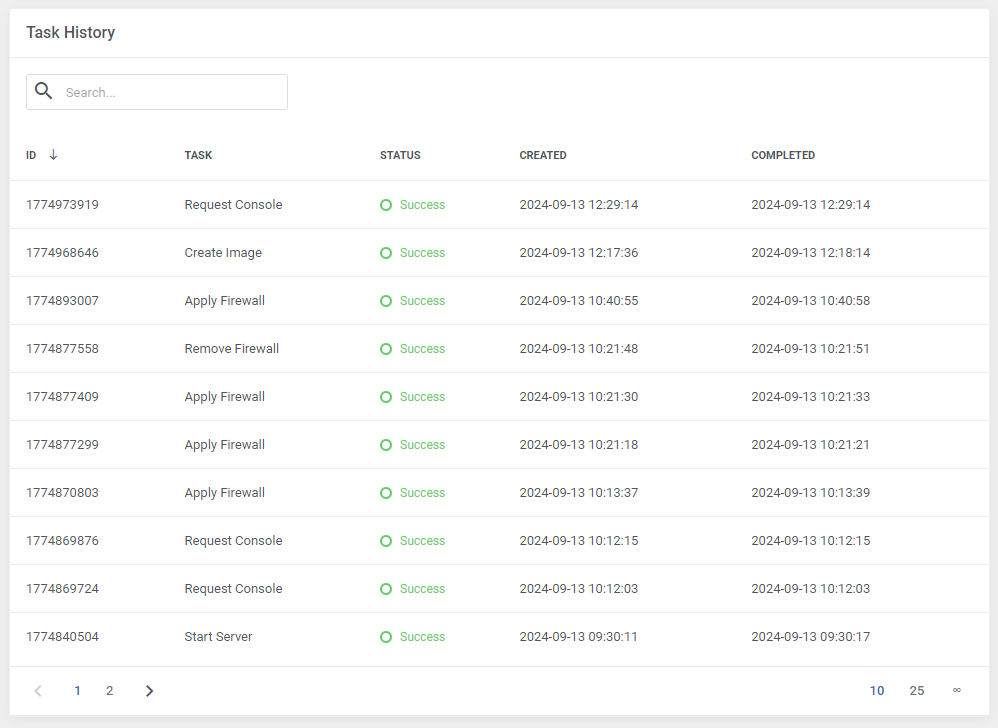Click task ID 1774870803

point(62,493)
